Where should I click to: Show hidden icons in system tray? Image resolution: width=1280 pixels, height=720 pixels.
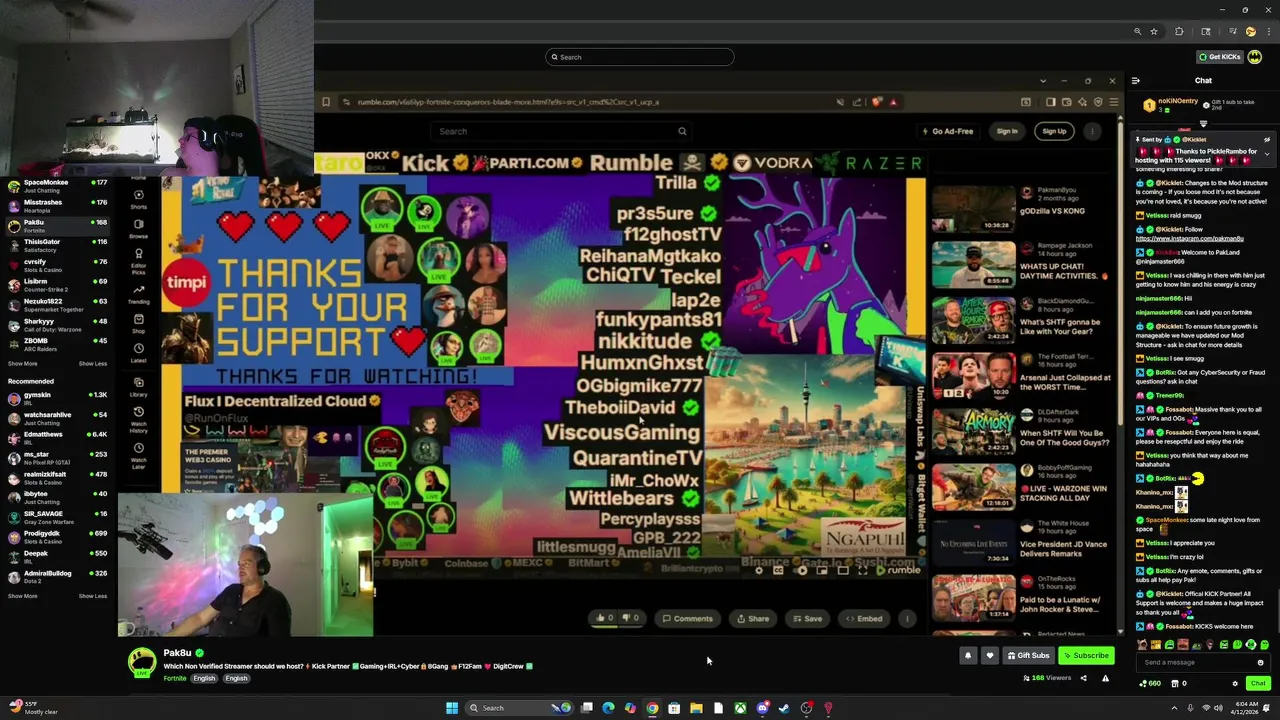pyautogui.click(x=1174, y=708)
